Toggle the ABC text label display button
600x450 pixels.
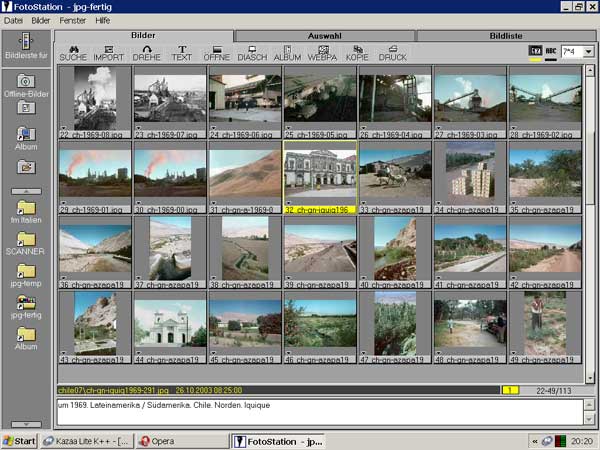[551, 51]
